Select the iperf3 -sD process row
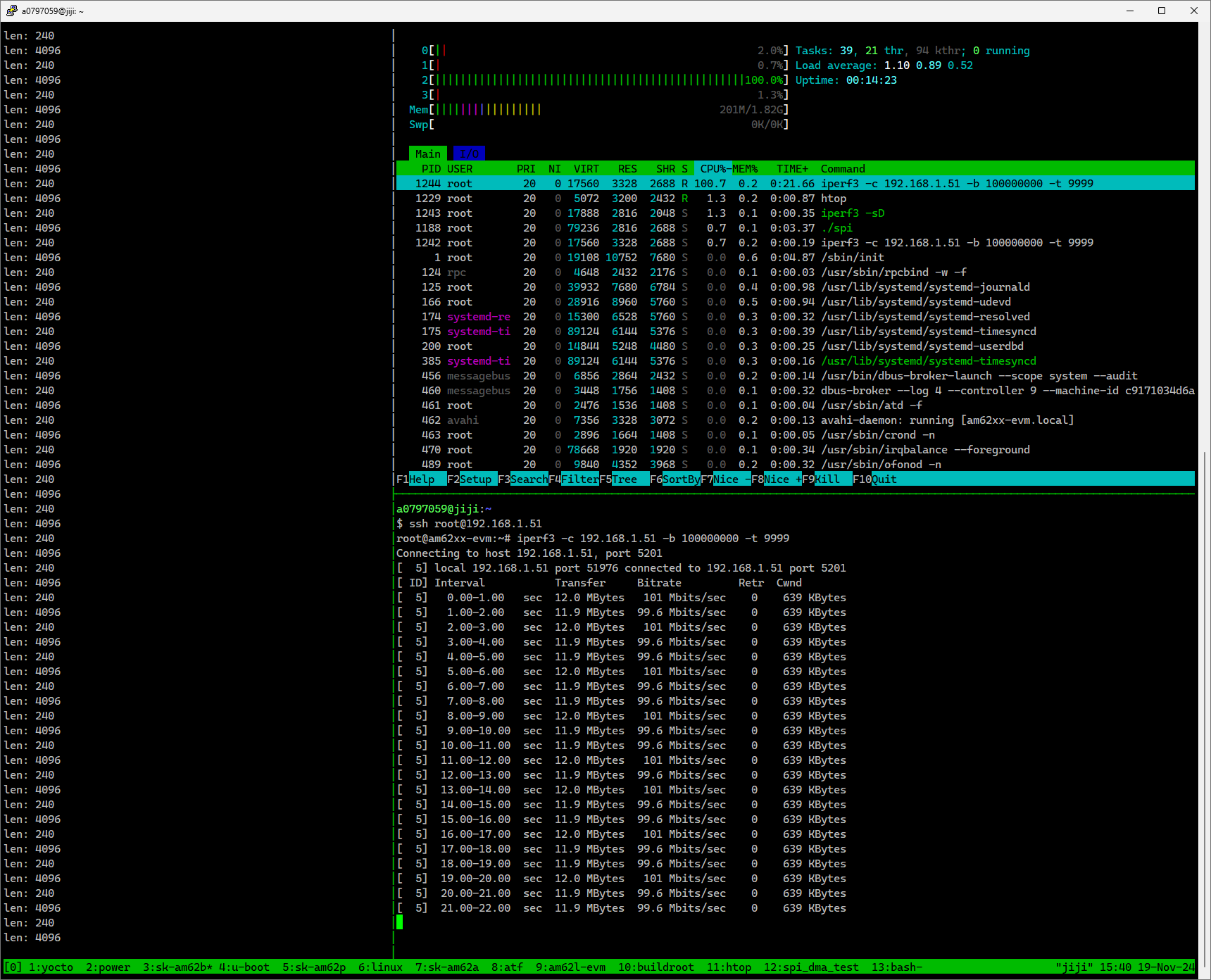Viewport: 1211px width, 980px height. click(796, 213)
